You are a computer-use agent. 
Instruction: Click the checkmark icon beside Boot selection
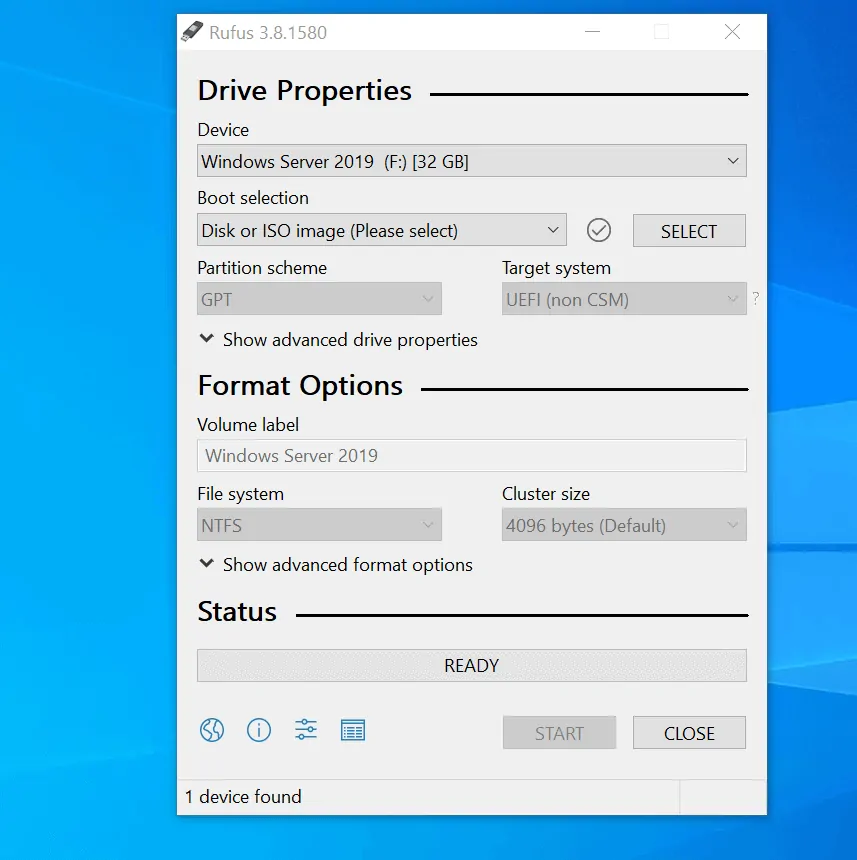[598, 230]
